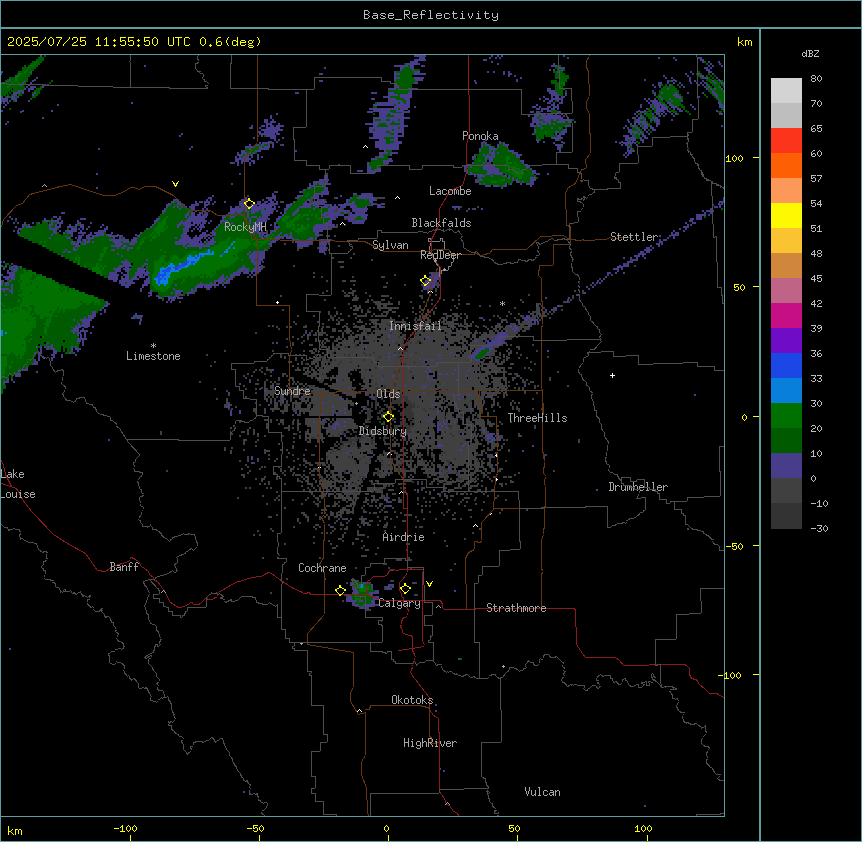Choose the bright green 20–30 dBZ swatch
The height and width of the screenshot is (842, 862).
(x=786, y=416)
